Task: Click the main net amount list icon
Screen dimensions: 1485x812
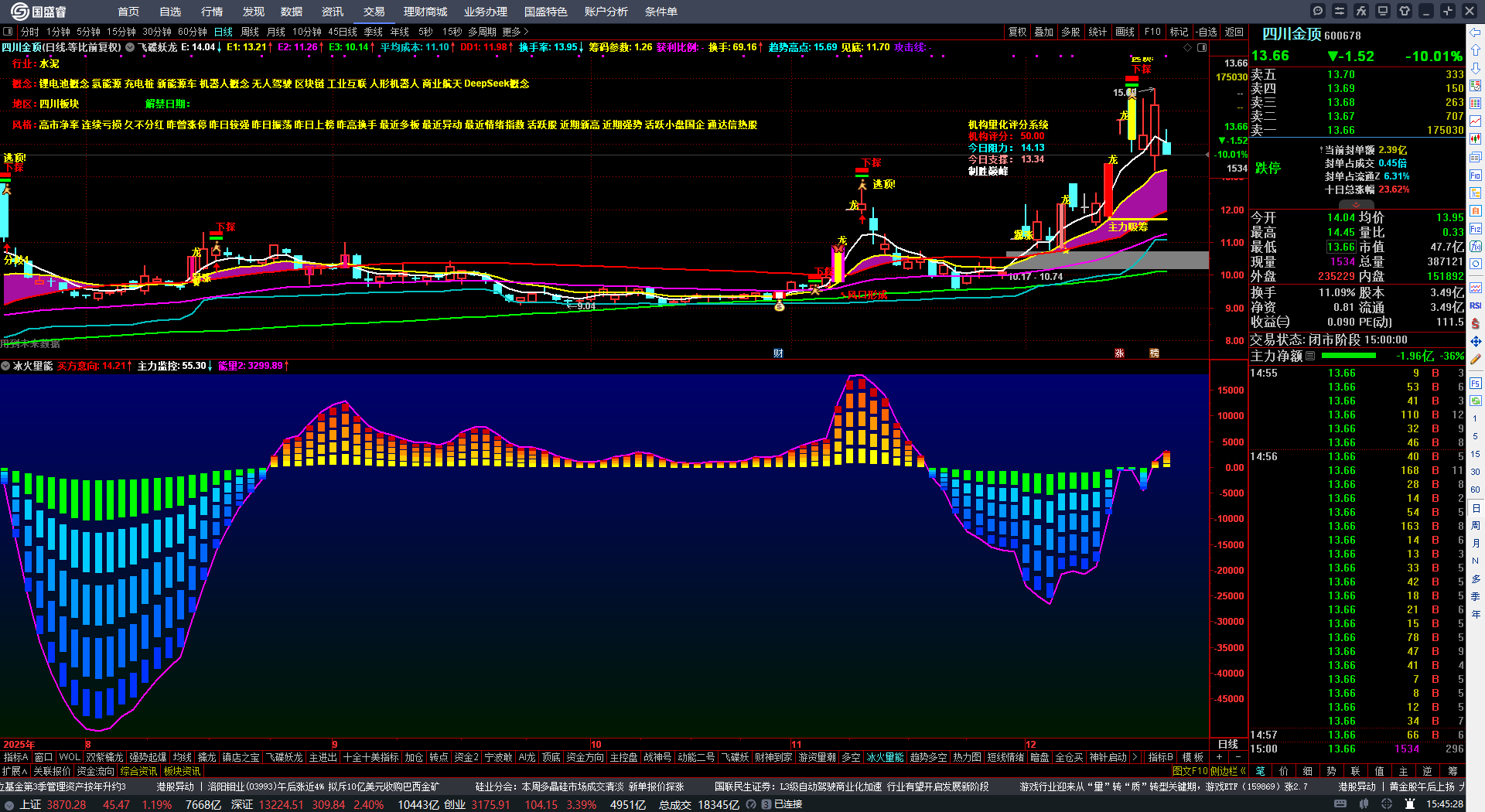Action: tap(1310, 356)
